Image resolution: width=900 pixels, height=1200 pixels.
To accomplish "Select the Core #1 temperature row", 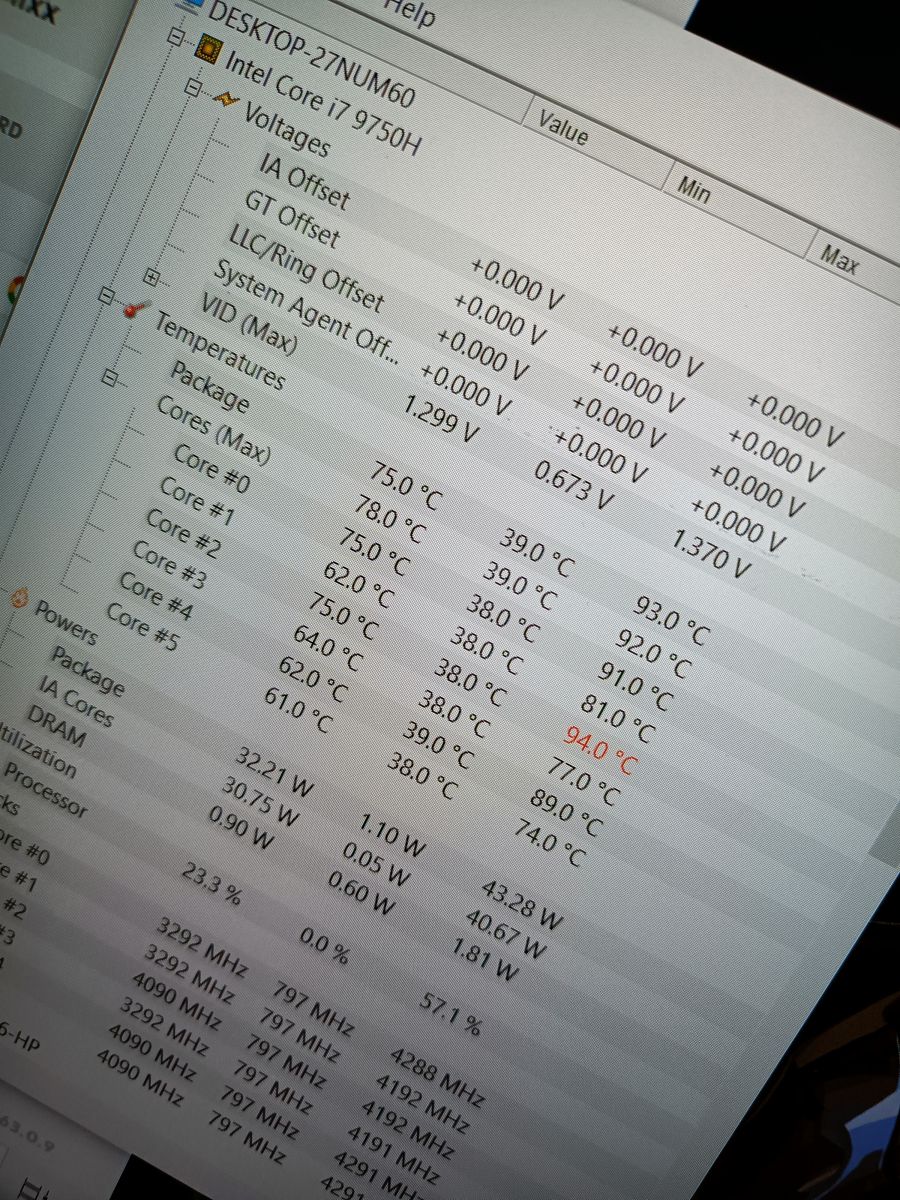I will (x=197, y=499).
